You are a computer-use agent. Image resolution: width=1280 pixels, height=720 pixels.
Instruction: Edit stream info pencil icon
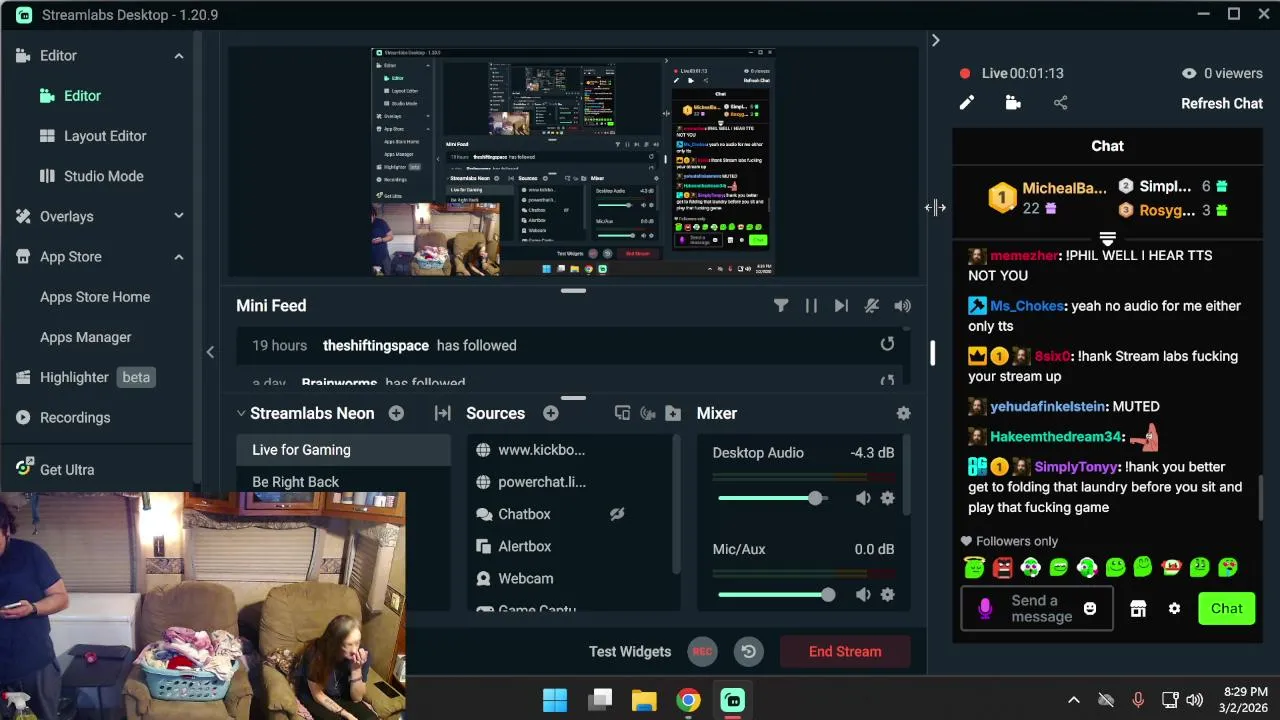coord(966,103)
